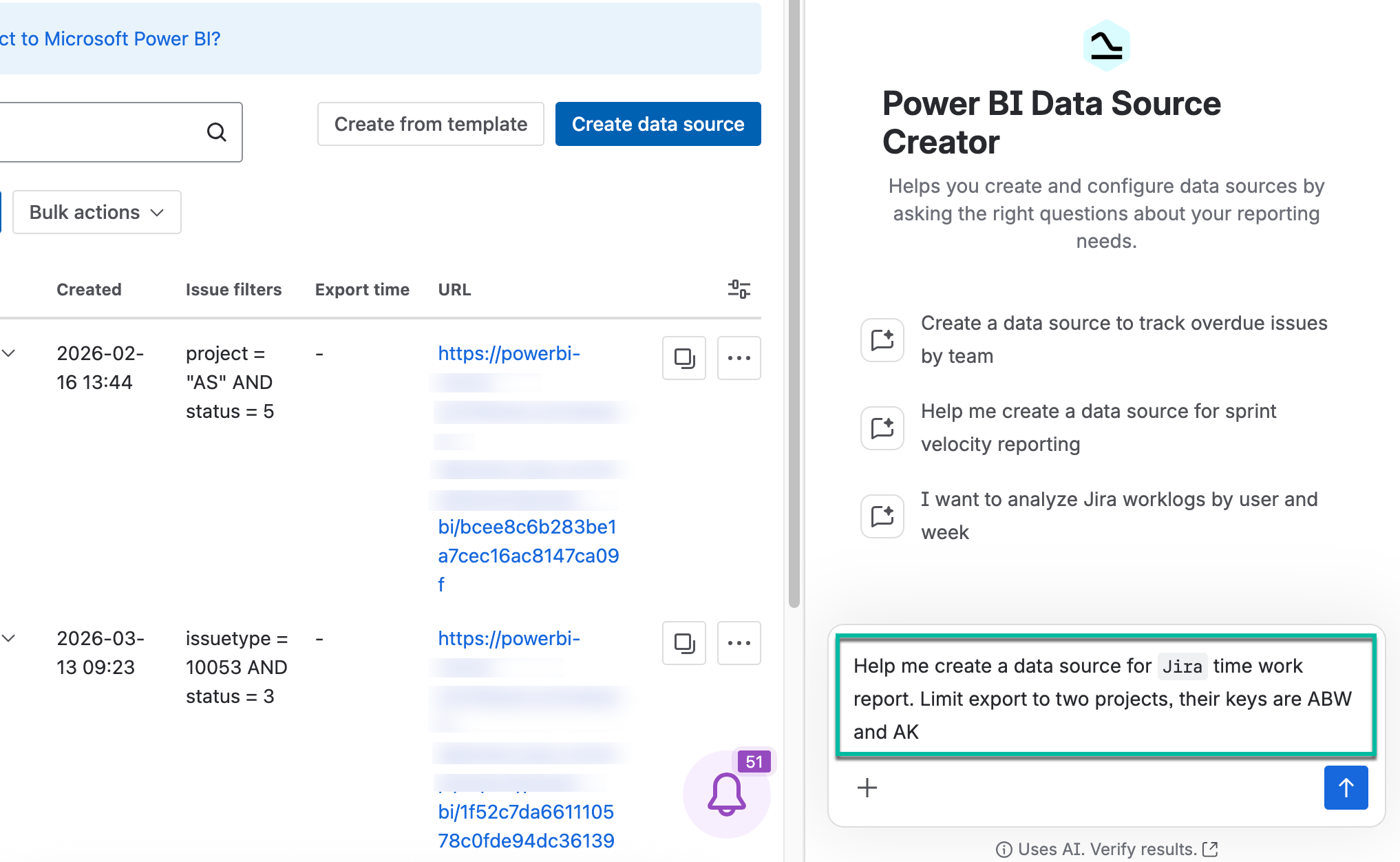Click the 'project = "AS" AND status = 5' filter
The height and width of the screenshot is (862, 1400).
[x=230, y=382]
